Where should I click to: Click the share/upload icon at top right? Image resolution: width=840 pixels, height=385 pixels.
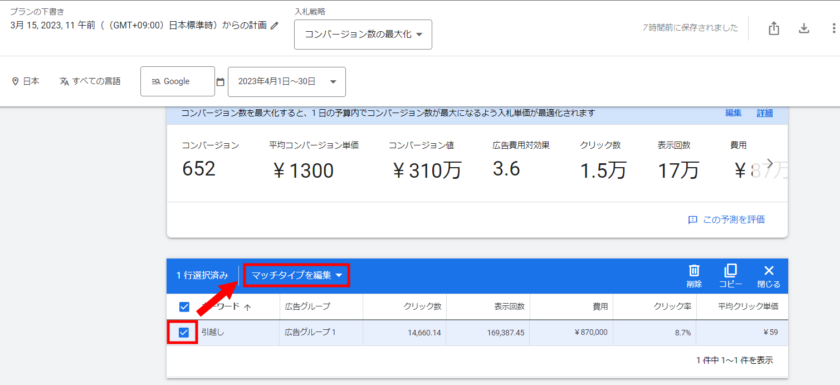pos(774,28)
